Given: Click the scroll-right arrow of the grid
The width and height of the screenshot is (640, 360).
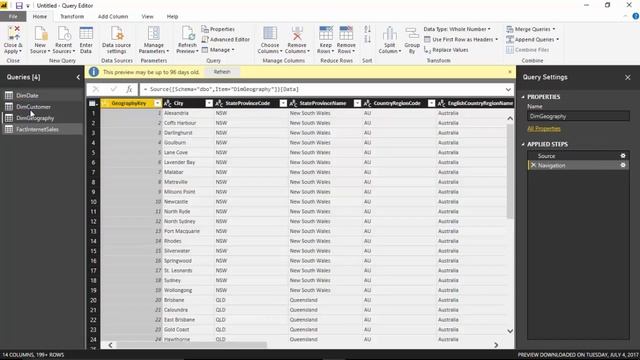Looking at the screenshot, I should click(496, 345).
